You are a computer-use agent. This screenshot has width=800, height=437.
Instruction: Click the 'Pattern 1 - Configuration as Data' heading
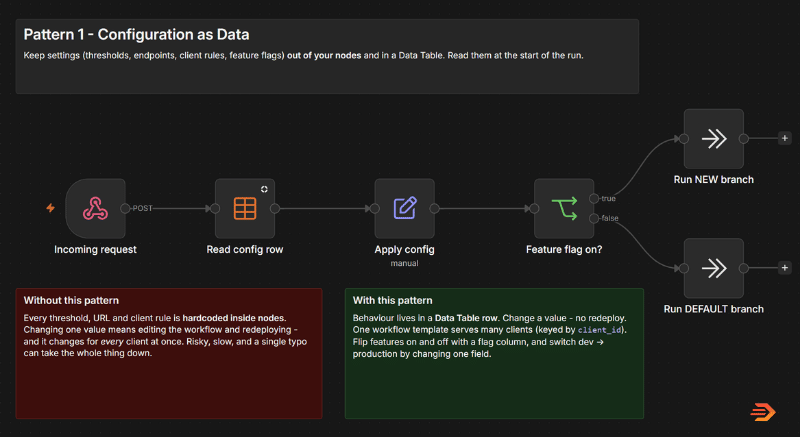tap(136, 35)
